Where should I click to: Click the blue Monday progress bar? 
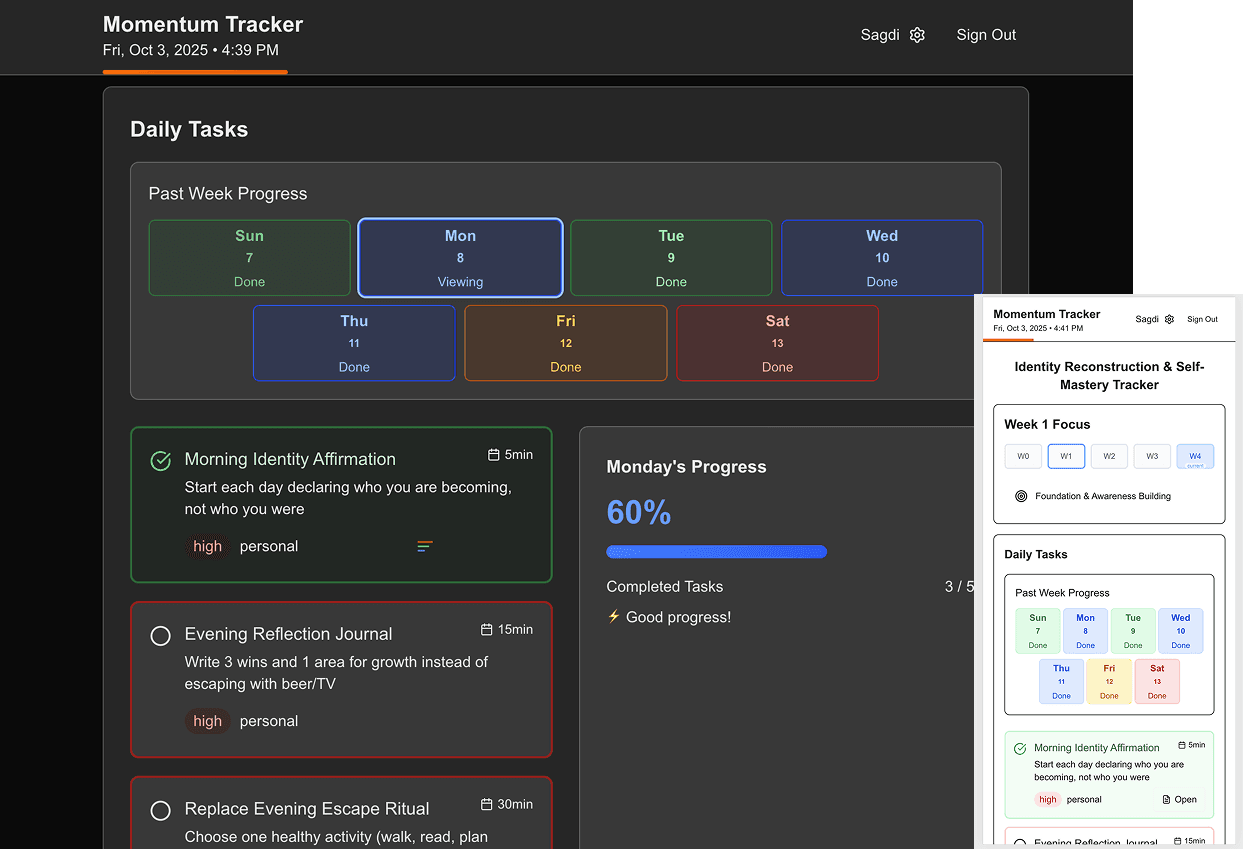pos(716,552)
